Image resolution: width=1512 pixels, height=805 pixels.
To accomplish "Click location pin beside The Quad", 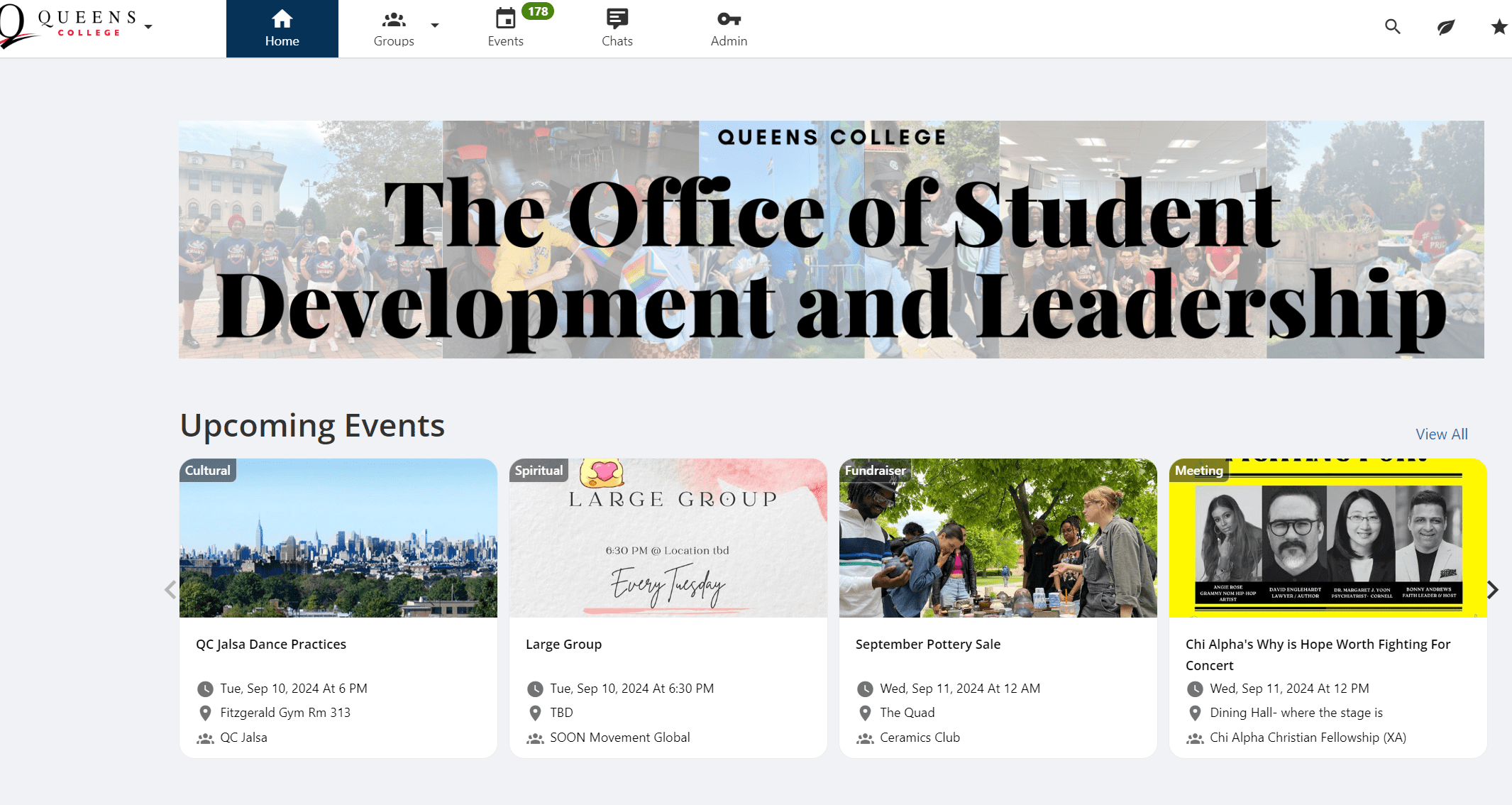I will 865,713.
